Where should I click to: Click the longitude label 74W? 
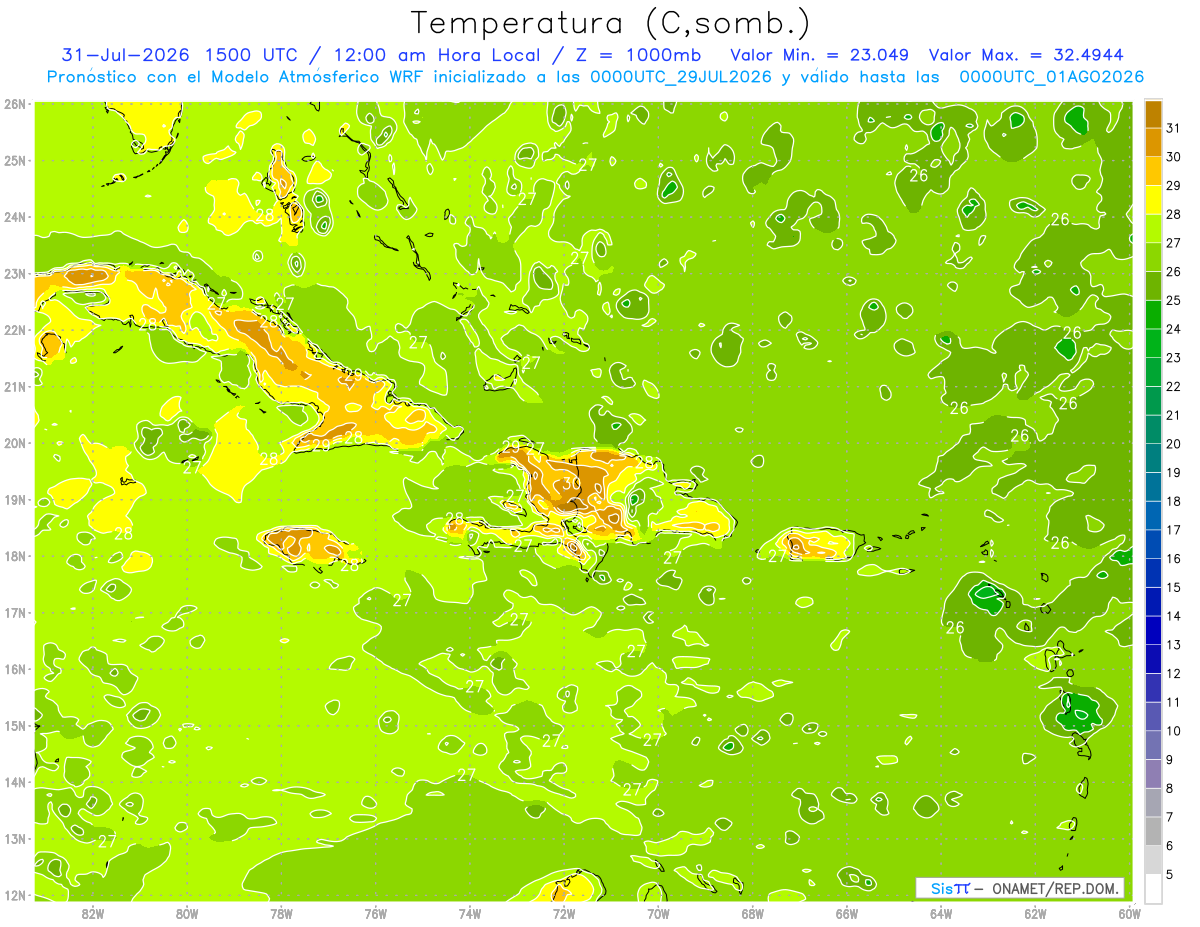pos(470,913)
